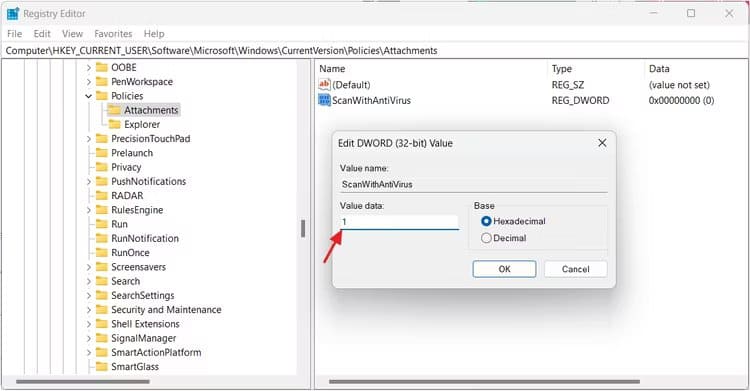Click the RulesEngine folder icon

click(101, 210)
